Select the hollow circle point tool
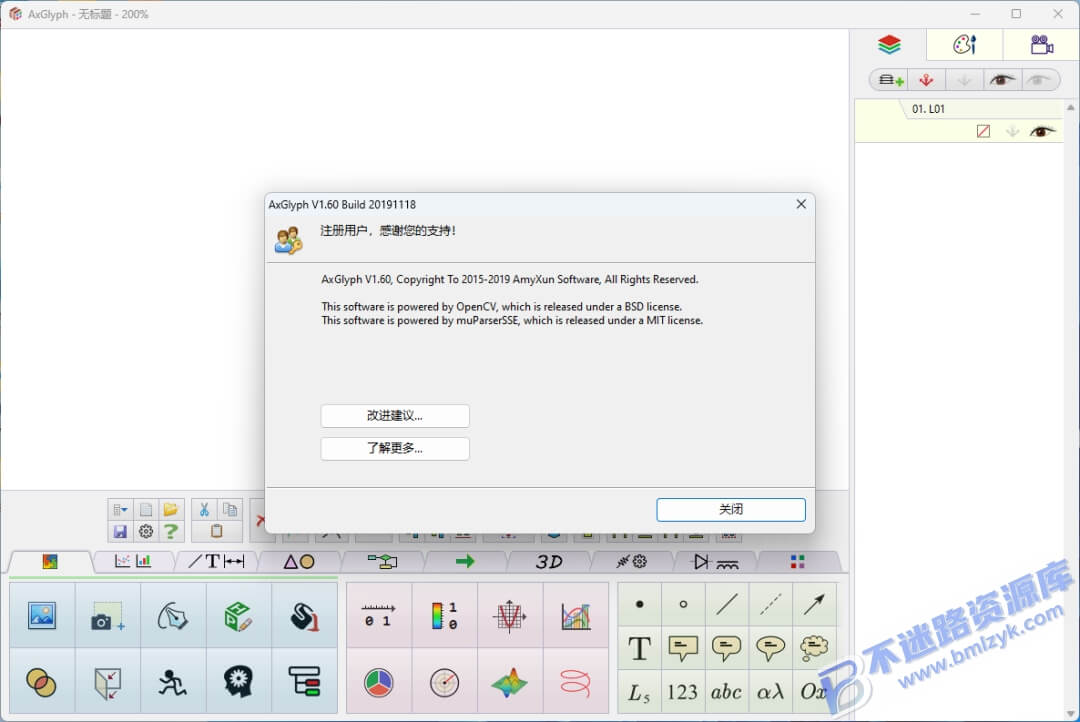This screenshot has width=1080, height=722. tap(683, 604)
